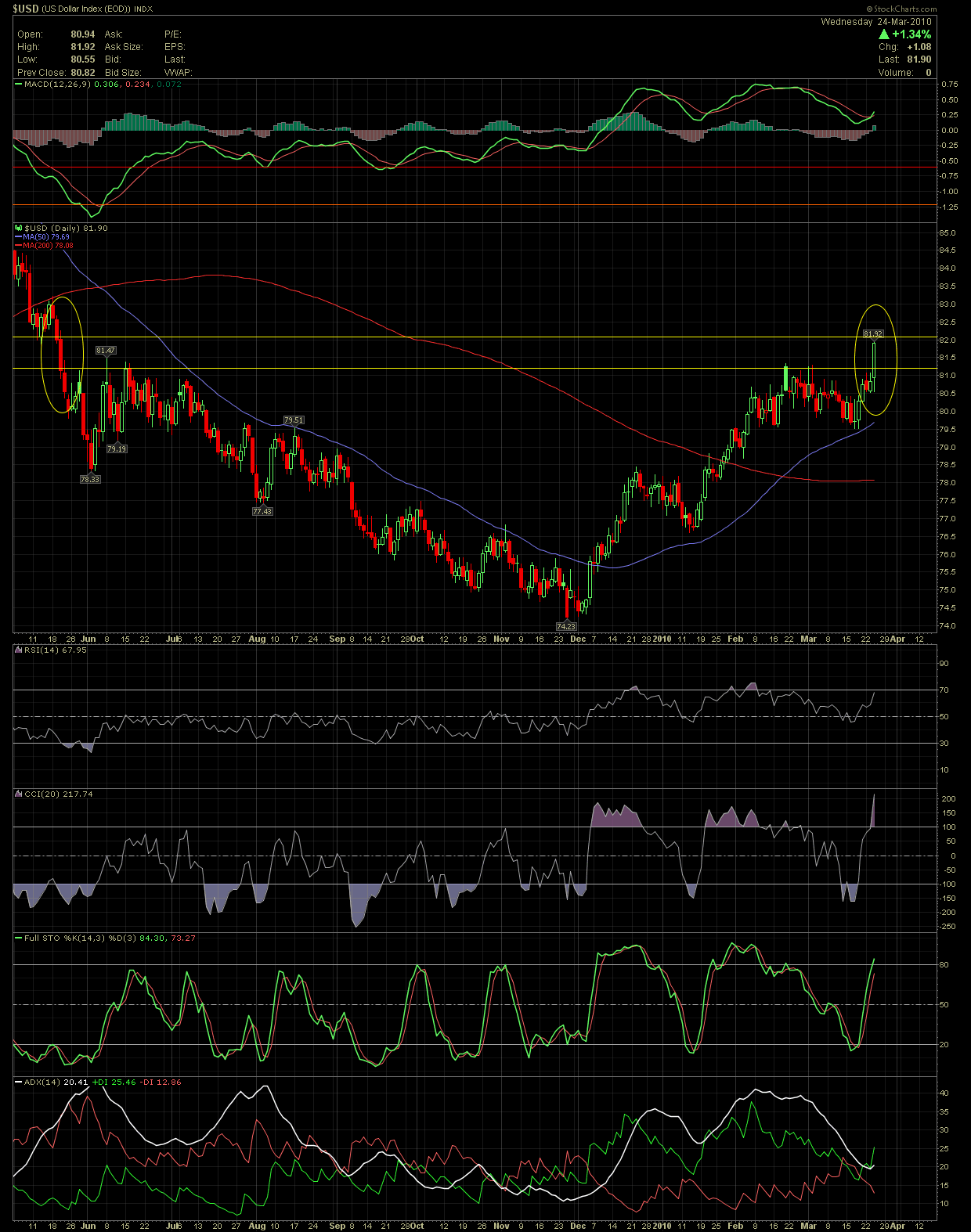Click the green Full STO legend marker

click(19, 938)
